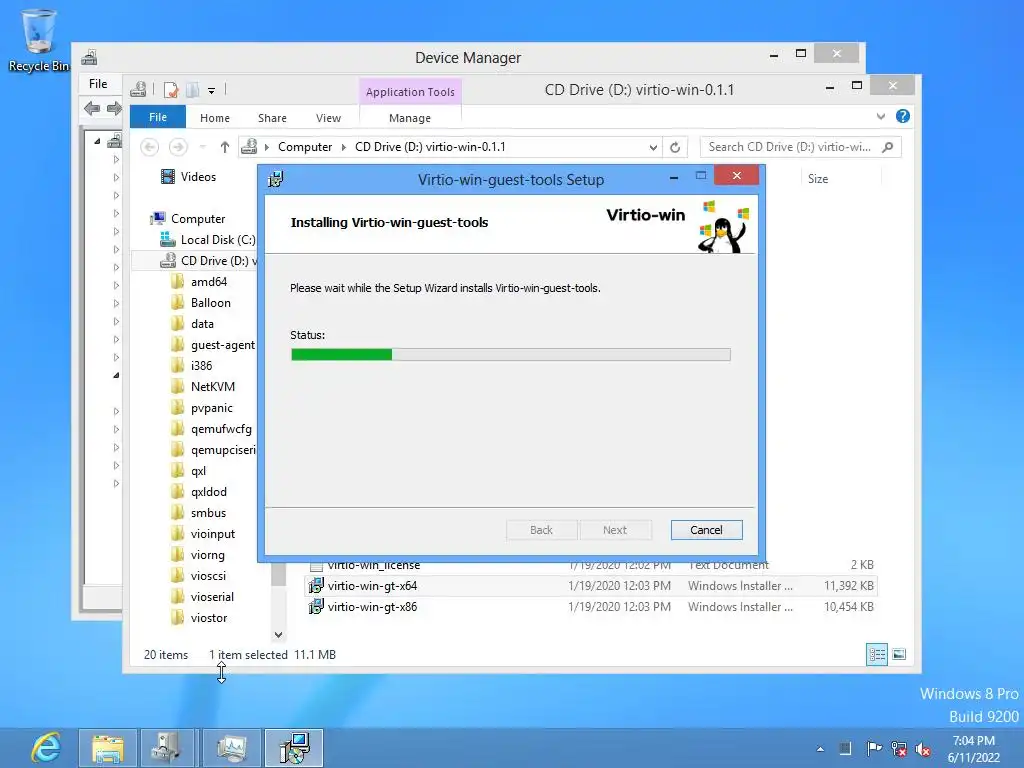
Task: Open the Recycle Bin icon
Action: pos(39,39)
